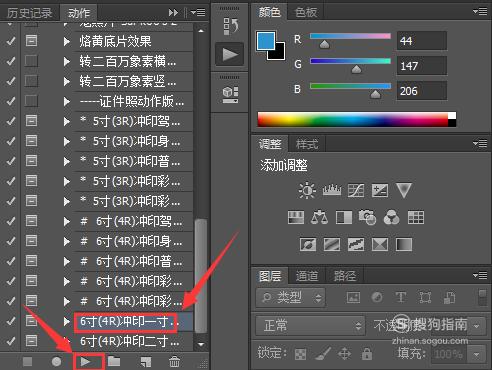This screenshot has width=492, height=370.
Task: Toggle checkmark for 证件照动作版 action
Action: (x=11, y=101)
